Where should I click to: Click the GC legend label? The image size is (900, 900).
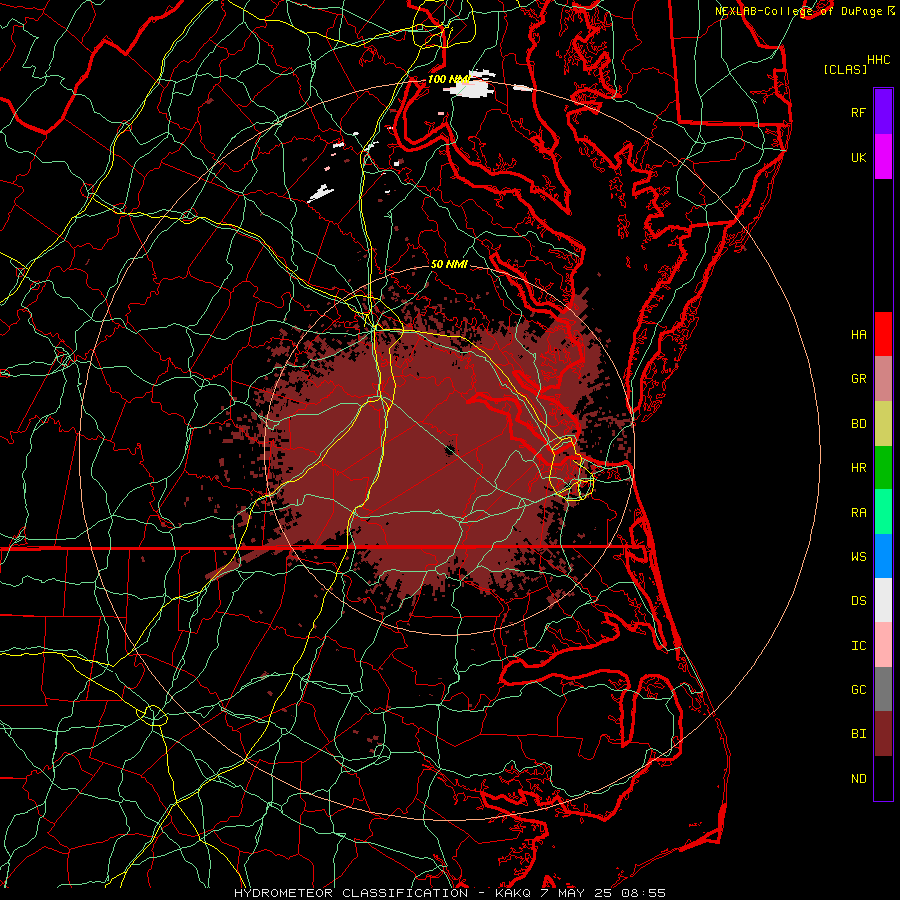coord(858,690)
